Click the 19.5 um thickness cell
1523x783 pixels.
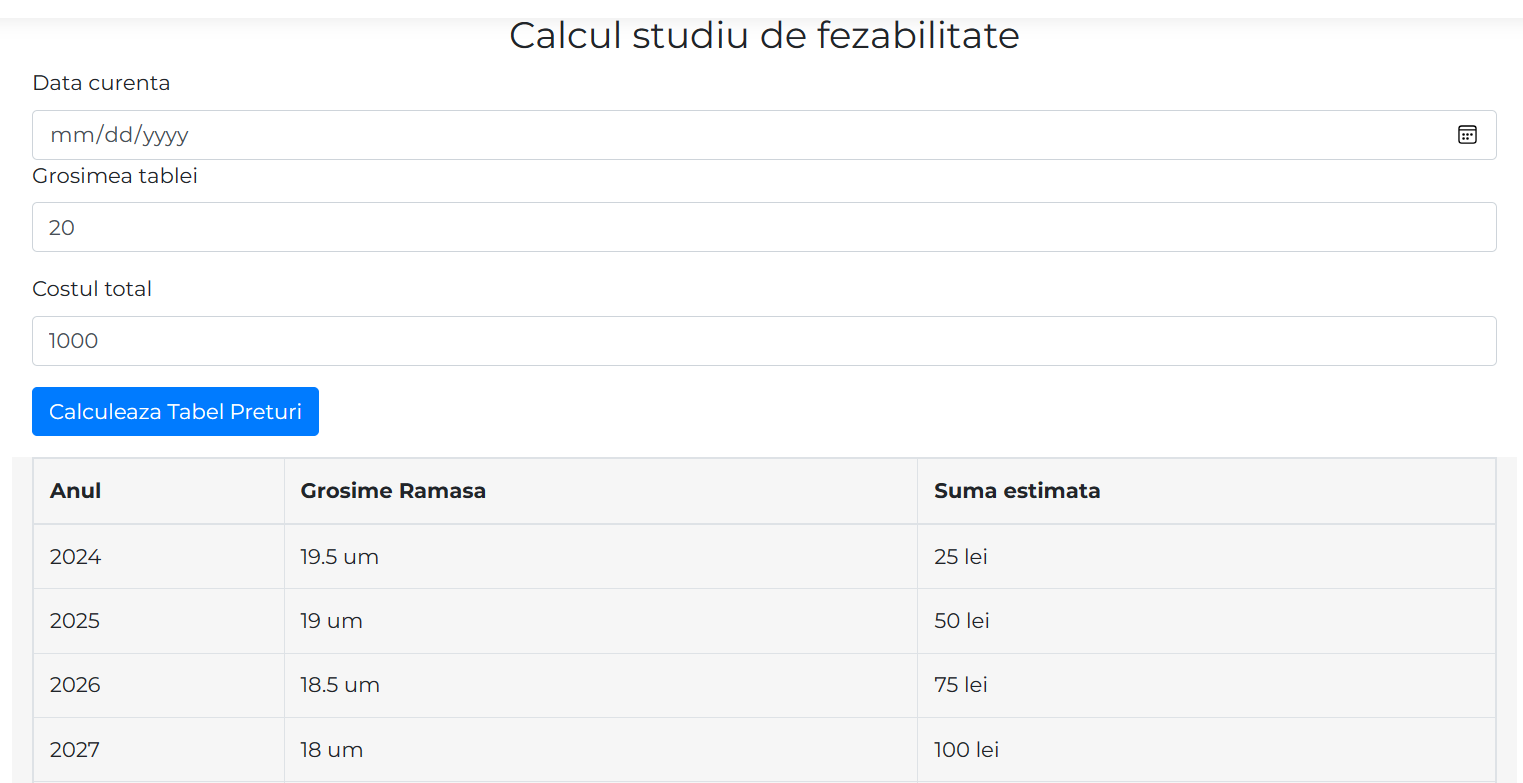click(340, 557)
